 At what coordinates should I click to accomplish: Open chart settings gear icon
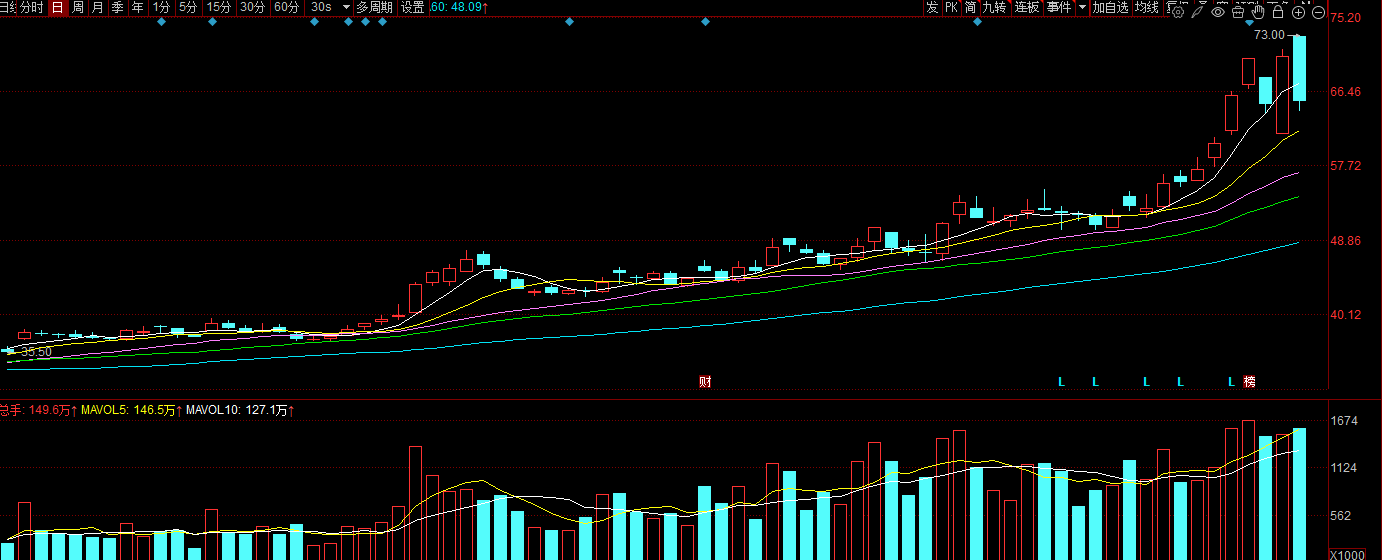[x=1178, y=12]
